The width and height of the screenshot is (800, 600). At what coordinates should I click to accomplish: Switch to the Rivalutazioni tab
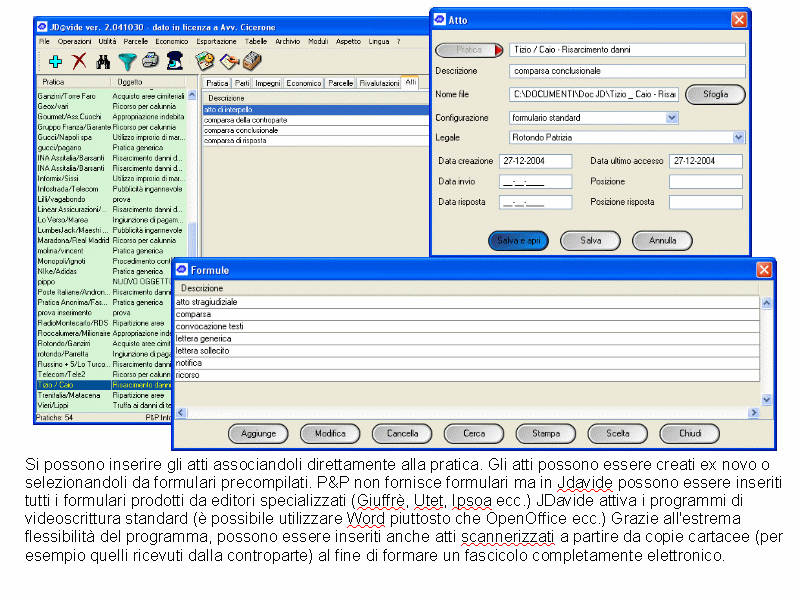[379, 83]
